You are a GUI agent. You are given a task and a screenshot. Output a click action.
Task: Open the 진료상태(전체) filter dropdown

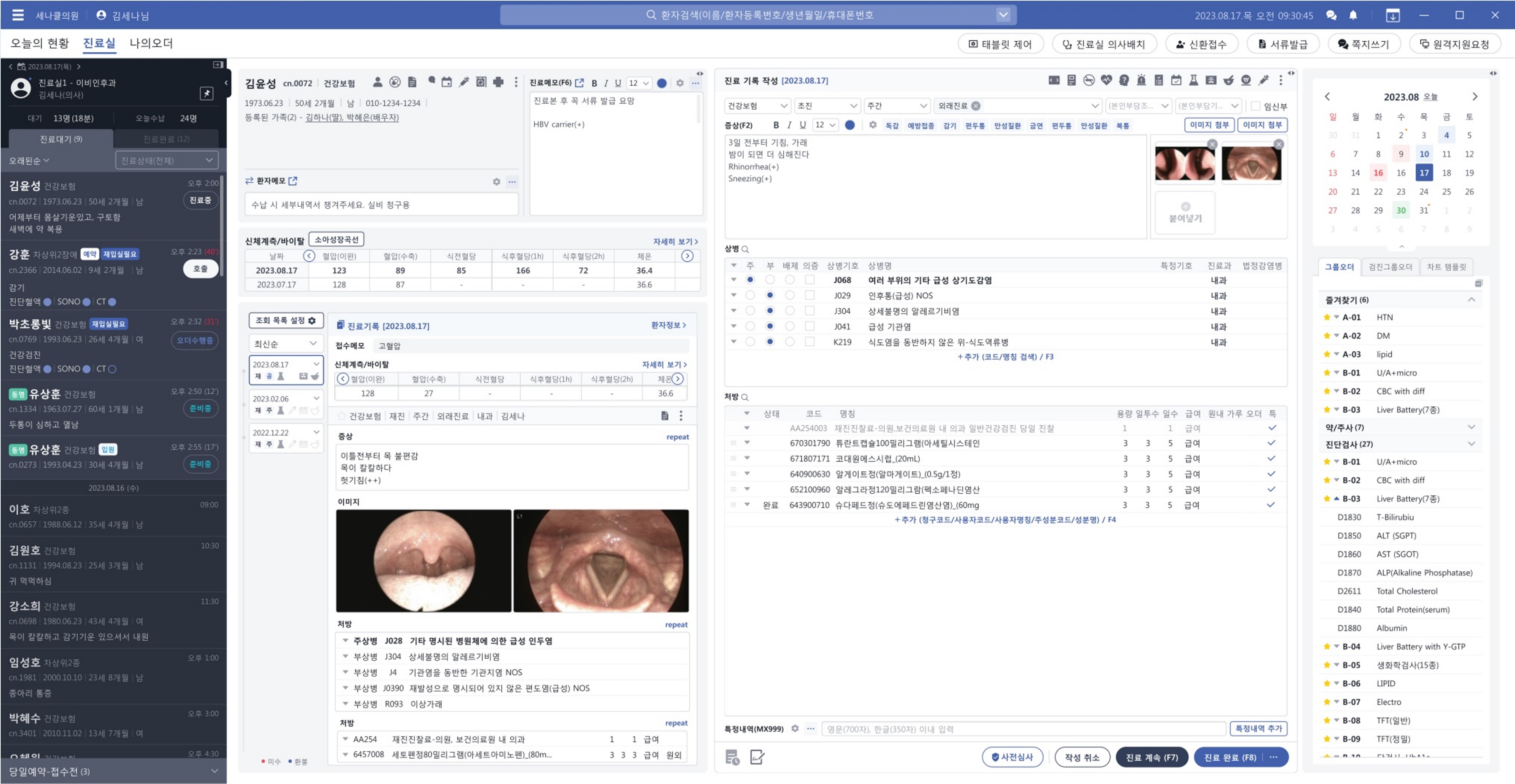point(166,159)
